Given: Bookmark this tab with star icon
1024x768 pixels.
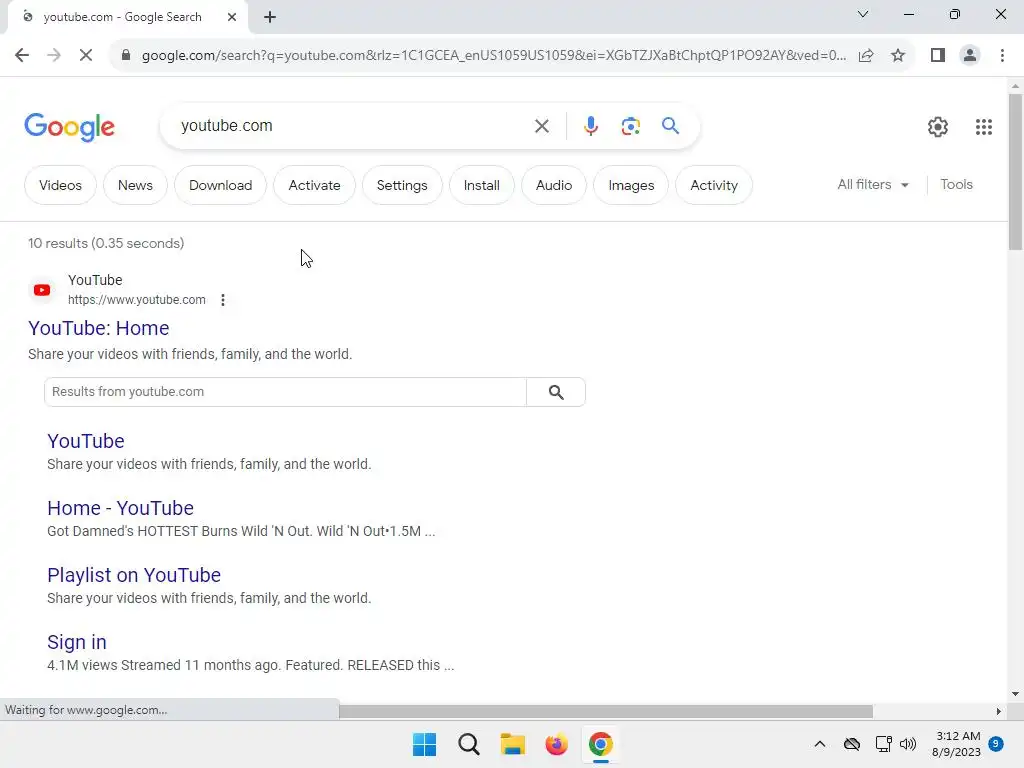Looking at the screenshot, I should 898,56.
